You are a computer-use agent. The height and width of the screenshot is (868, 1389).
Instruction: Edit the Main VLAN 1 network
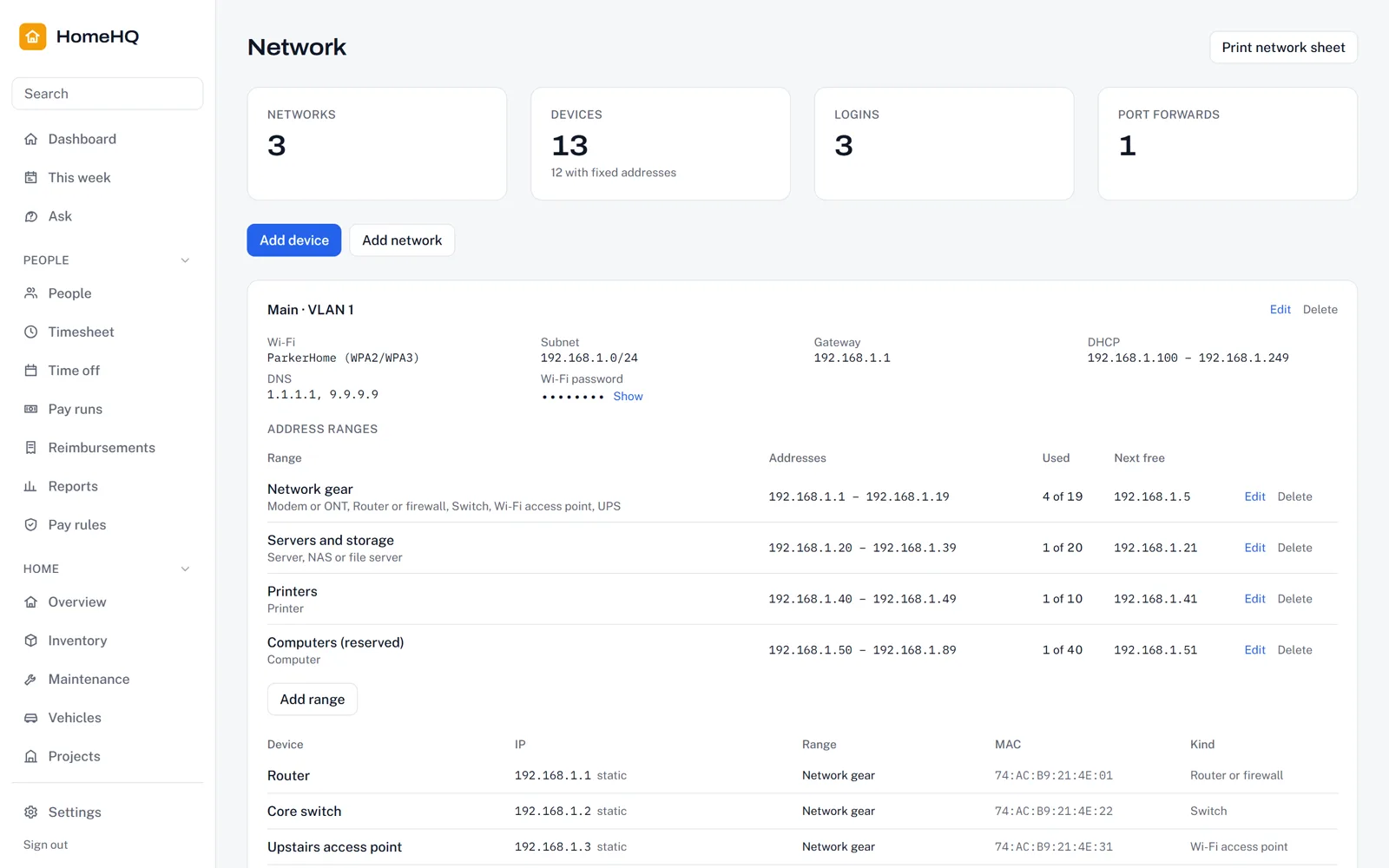[x=1280, y=310]
